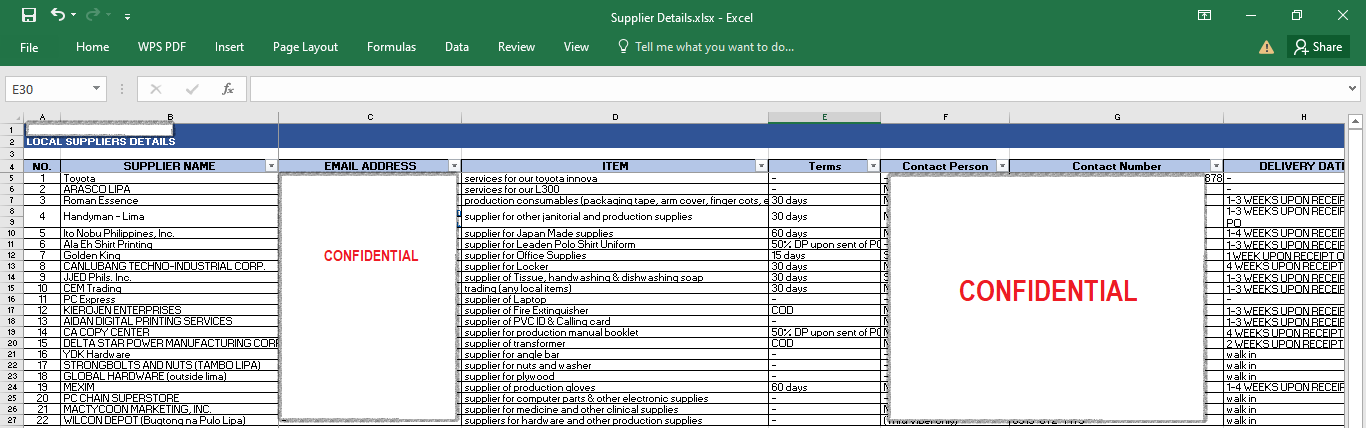1366x428 pixels.
Task: Open the Contact Number filter dropdown
Action: pos(1216,166)
